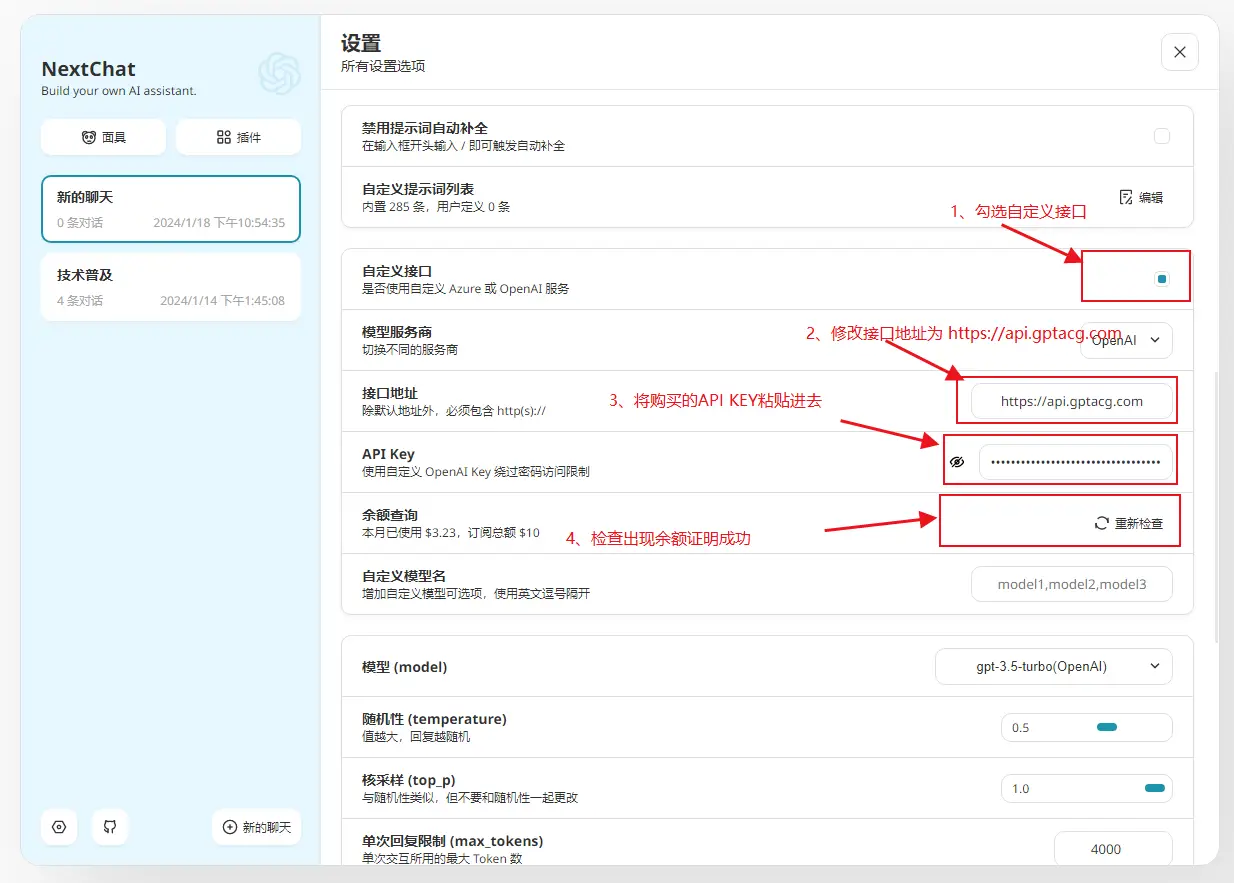Click 编辑 for custom prompt list

(1141, 197)
